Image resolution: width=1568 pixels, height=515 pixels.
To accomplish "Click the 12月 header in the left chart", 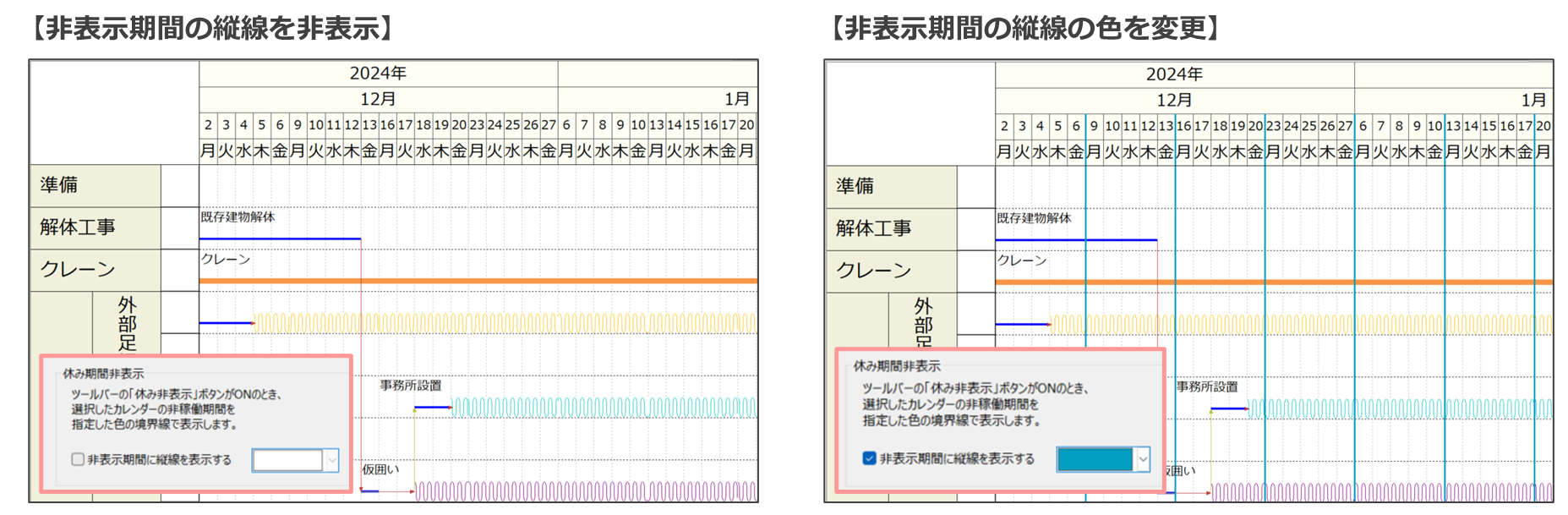I will click(x=378, y=99).
